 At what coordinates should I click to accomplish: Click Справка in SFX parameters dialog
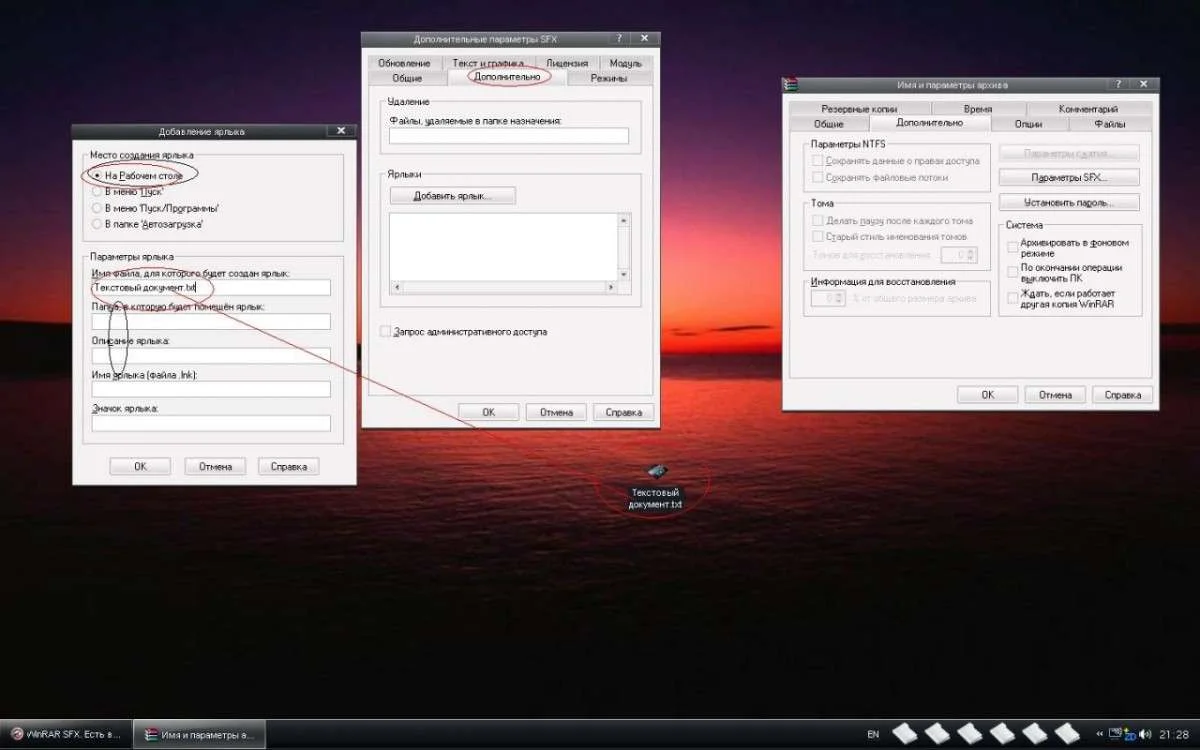pos(623,412)
